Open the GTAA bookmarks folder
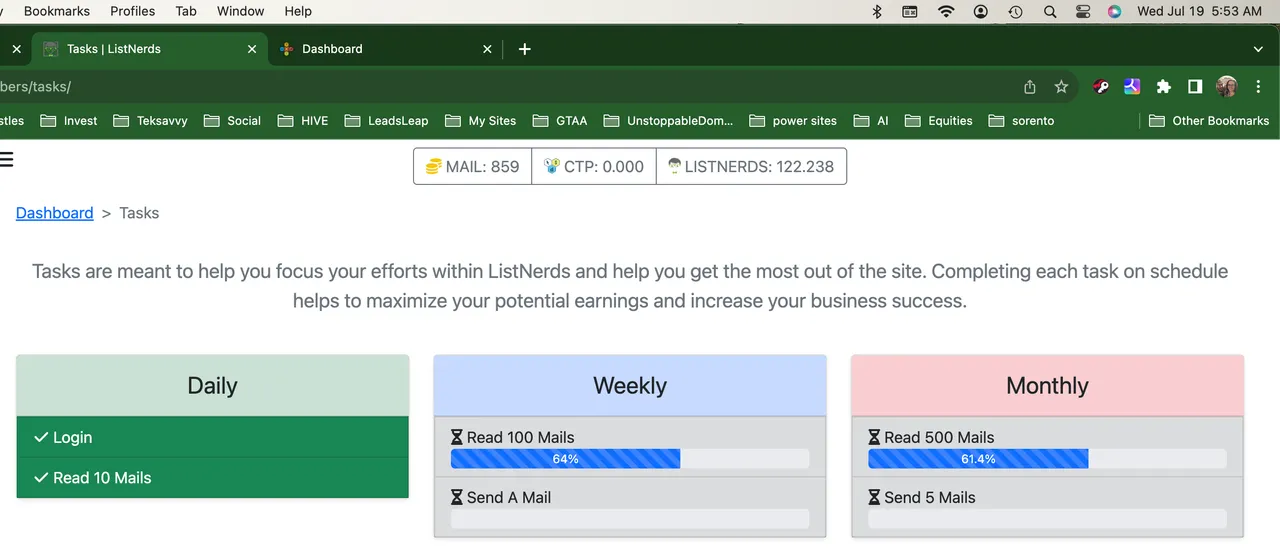 (559, 121)
